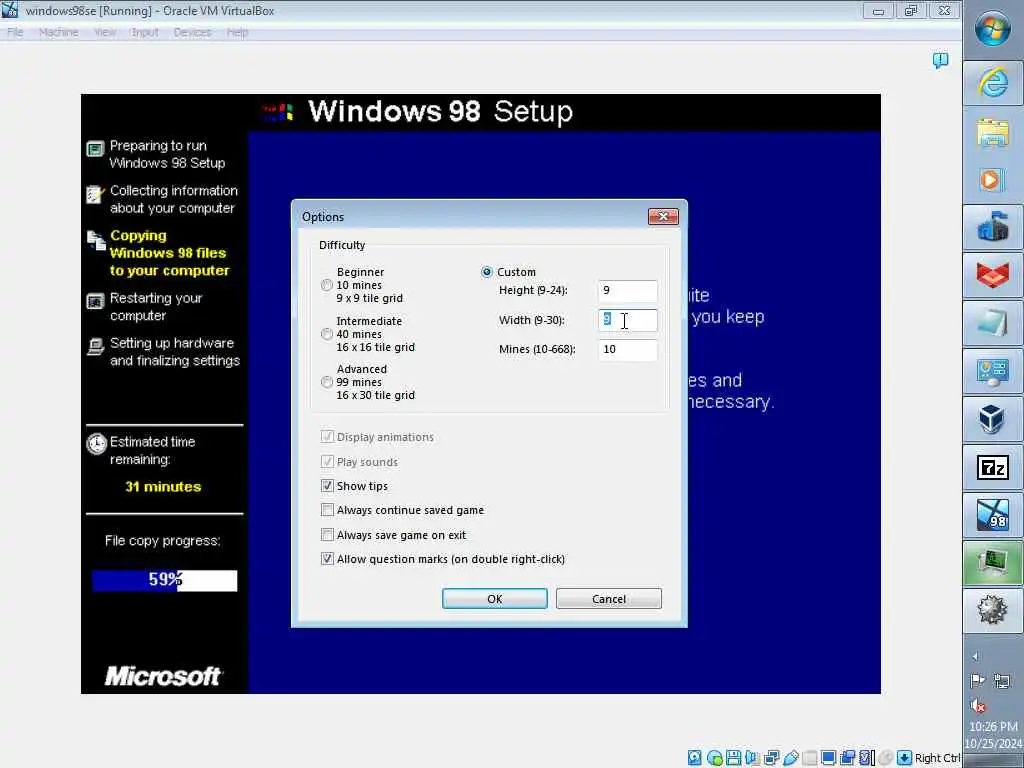Image resolution: width=1024 pixels, height=768 pixels.
Task: Click the Right Ctrl host key label
Action: 937,758
